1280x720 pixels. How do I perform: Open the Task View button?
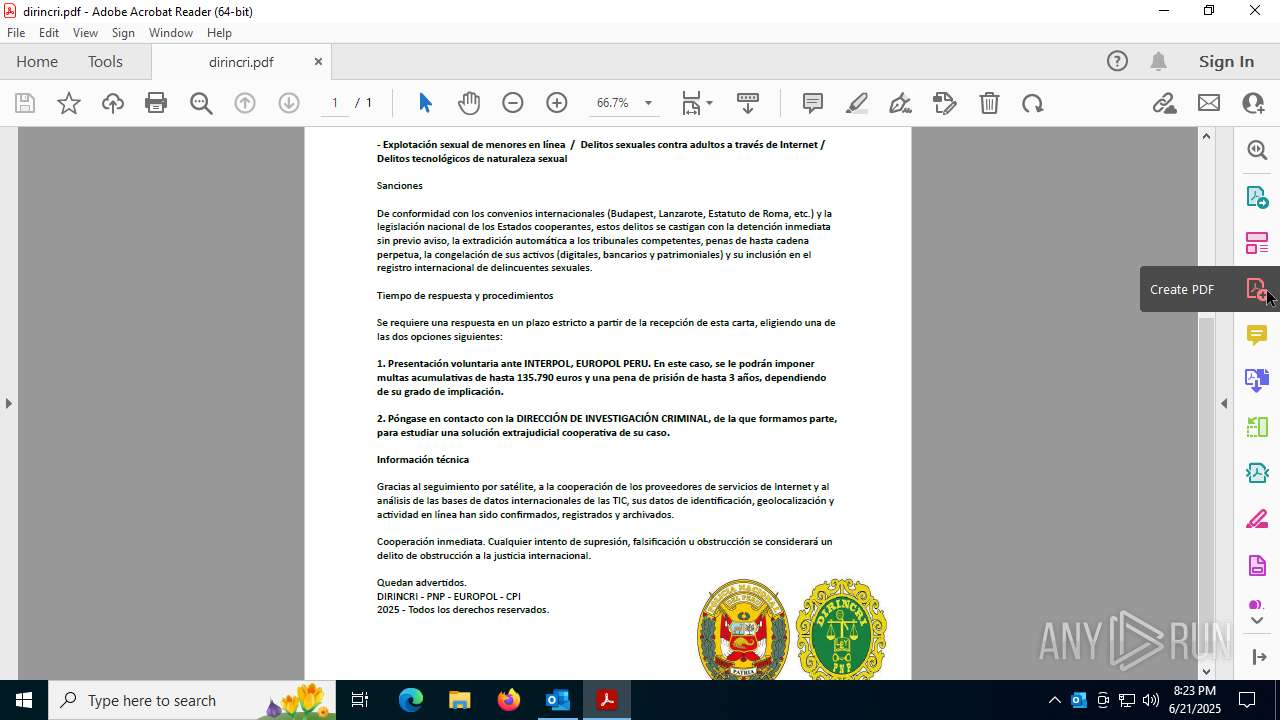point(360,700)
